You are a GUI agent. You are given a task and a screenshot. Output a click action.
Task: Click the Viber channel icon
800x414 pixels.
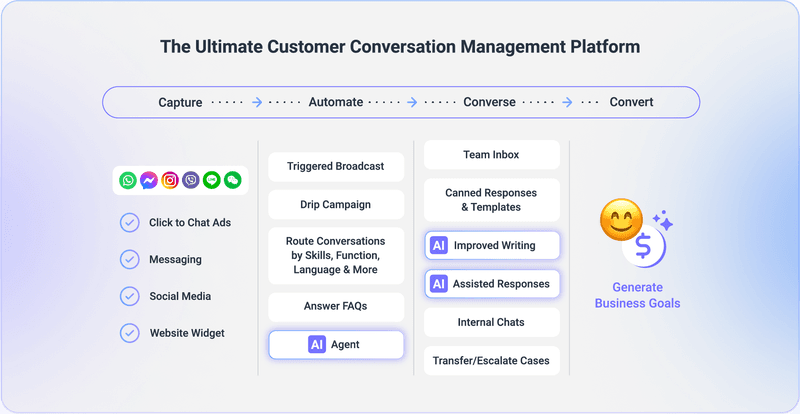click(x=191, y=180)
